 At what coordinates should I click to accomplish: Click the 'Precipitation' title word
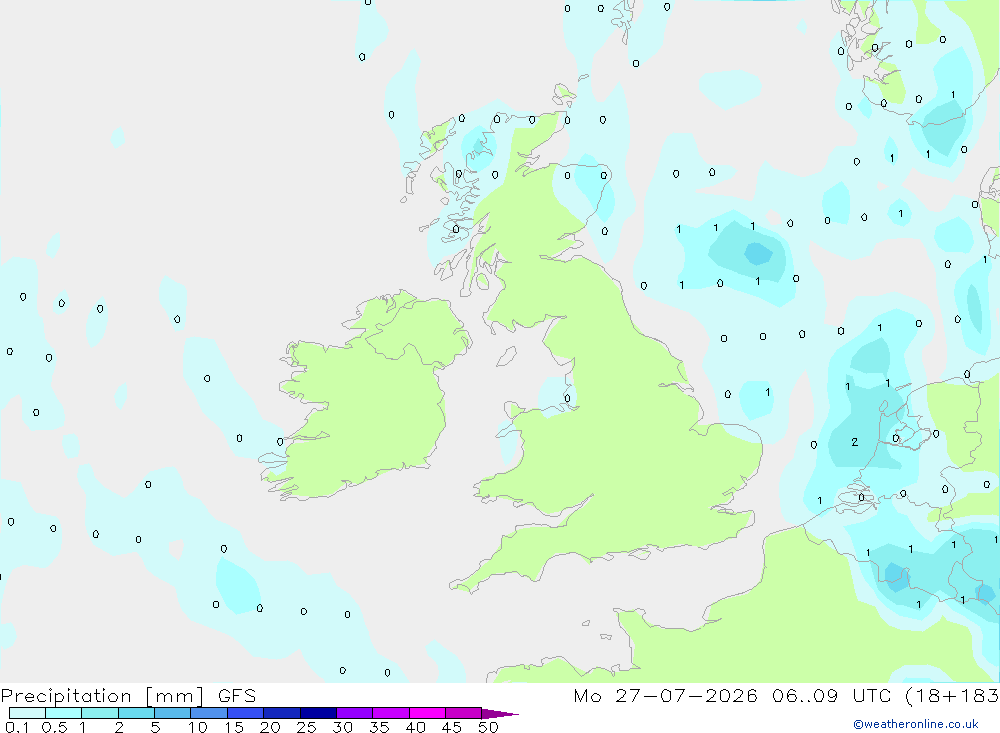(x=66, y=696)
